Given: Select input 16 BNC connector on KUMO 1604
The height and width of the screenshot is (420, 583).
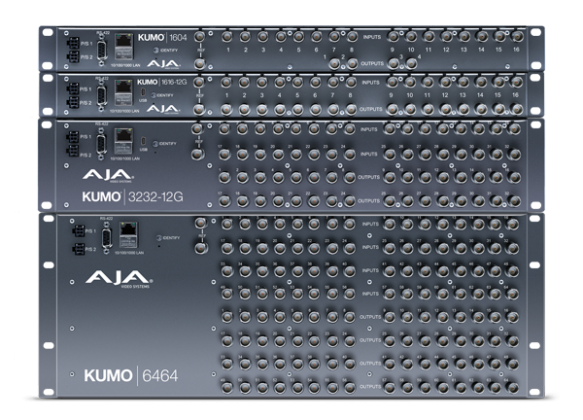Looking at the screenshot, I should coord(517,36).
